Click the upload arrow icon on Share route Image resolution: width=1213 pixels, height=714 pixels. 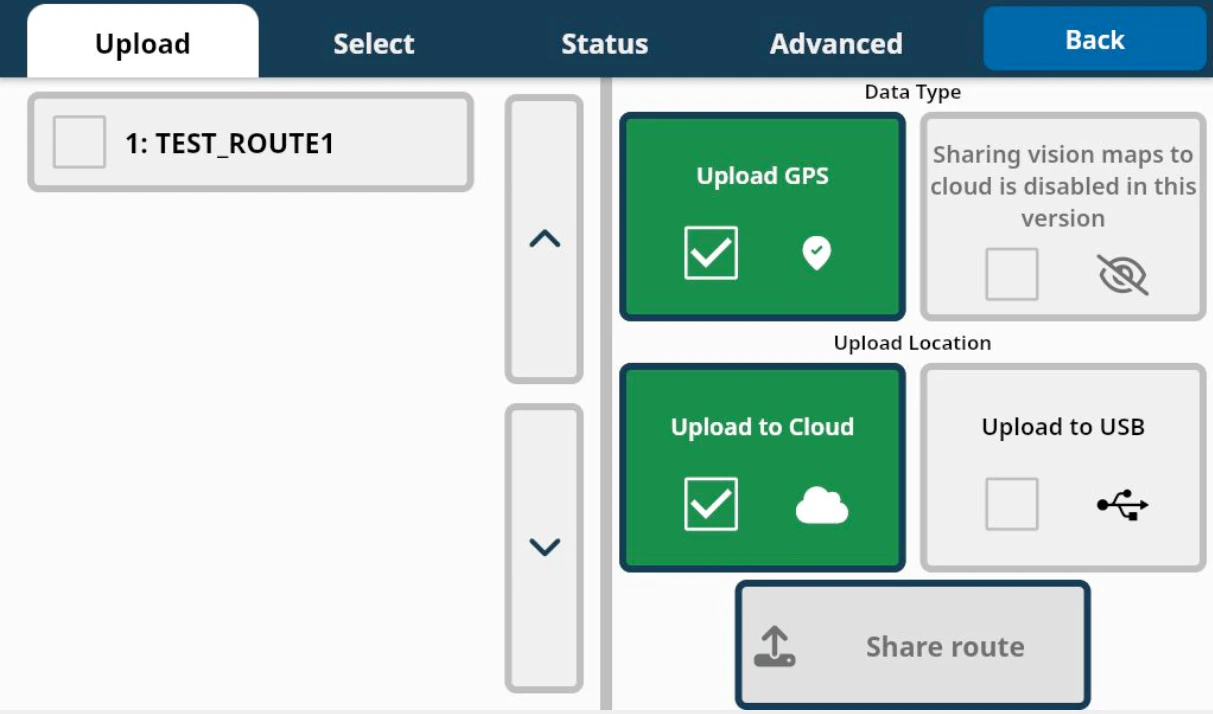(x=774, y=645)
